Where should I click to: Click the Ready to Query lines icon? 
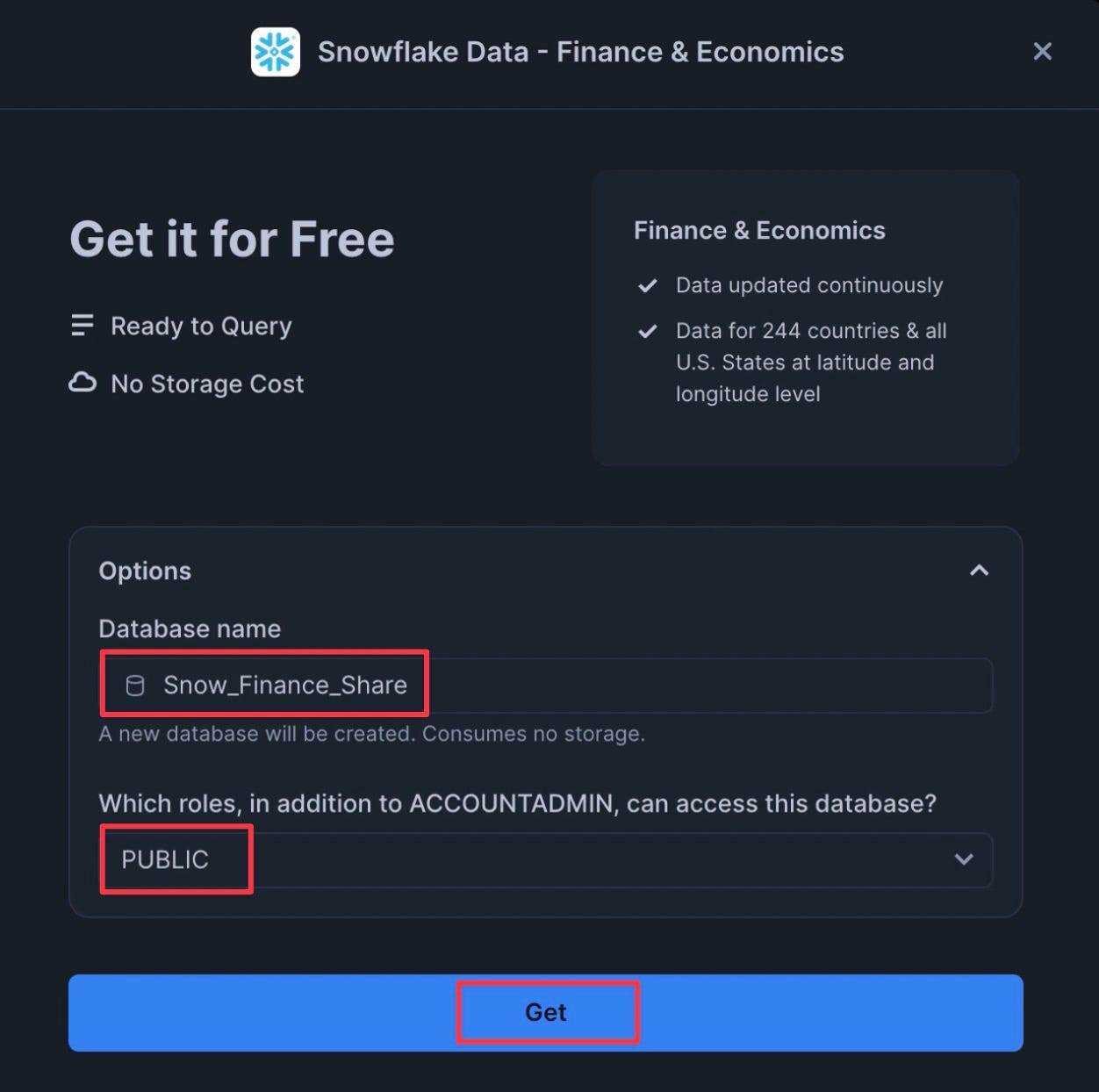[82, 326]
